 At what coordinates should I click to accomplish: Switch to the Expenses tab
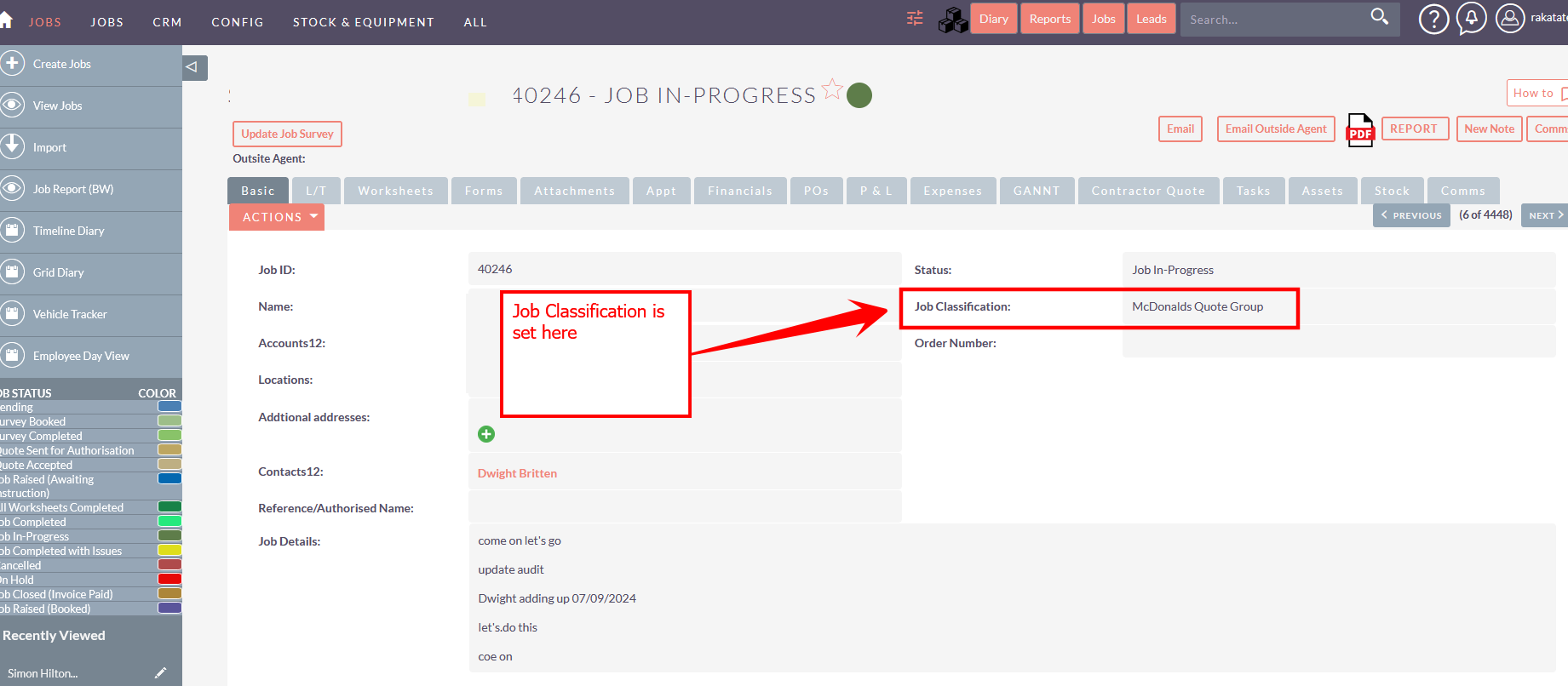953,191
